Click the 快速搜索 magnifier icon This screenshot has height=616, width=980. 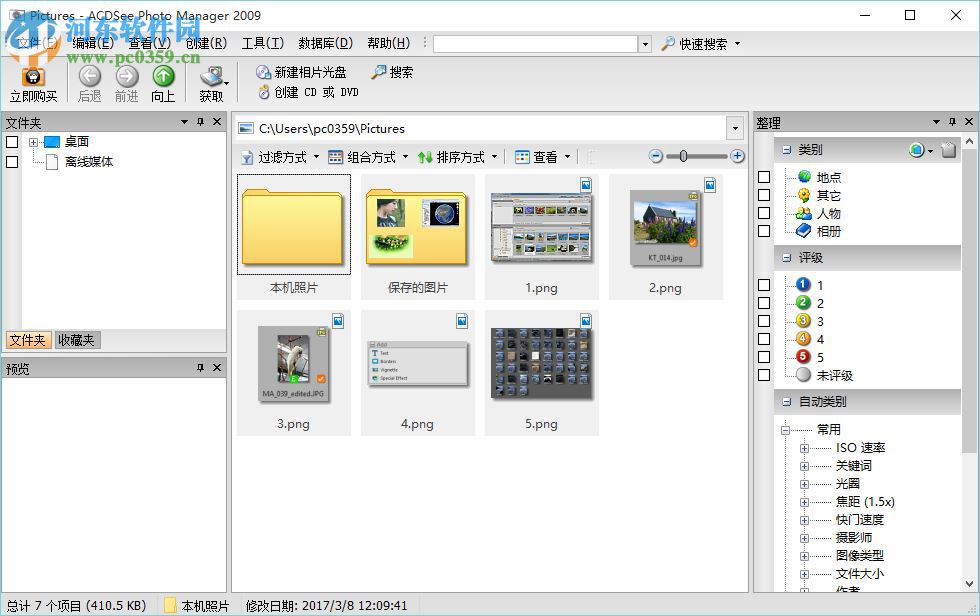tap(668, 44)
